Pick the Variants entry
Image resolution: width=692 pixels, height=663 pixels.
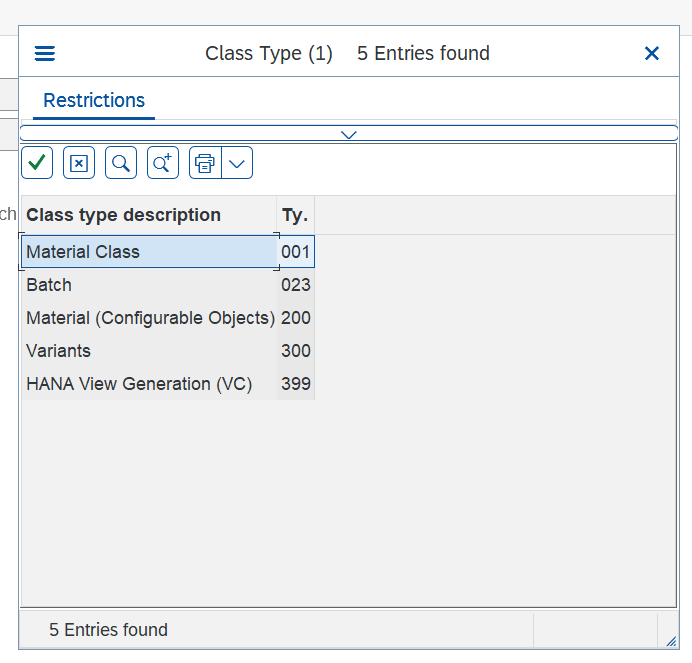[58, 351]
